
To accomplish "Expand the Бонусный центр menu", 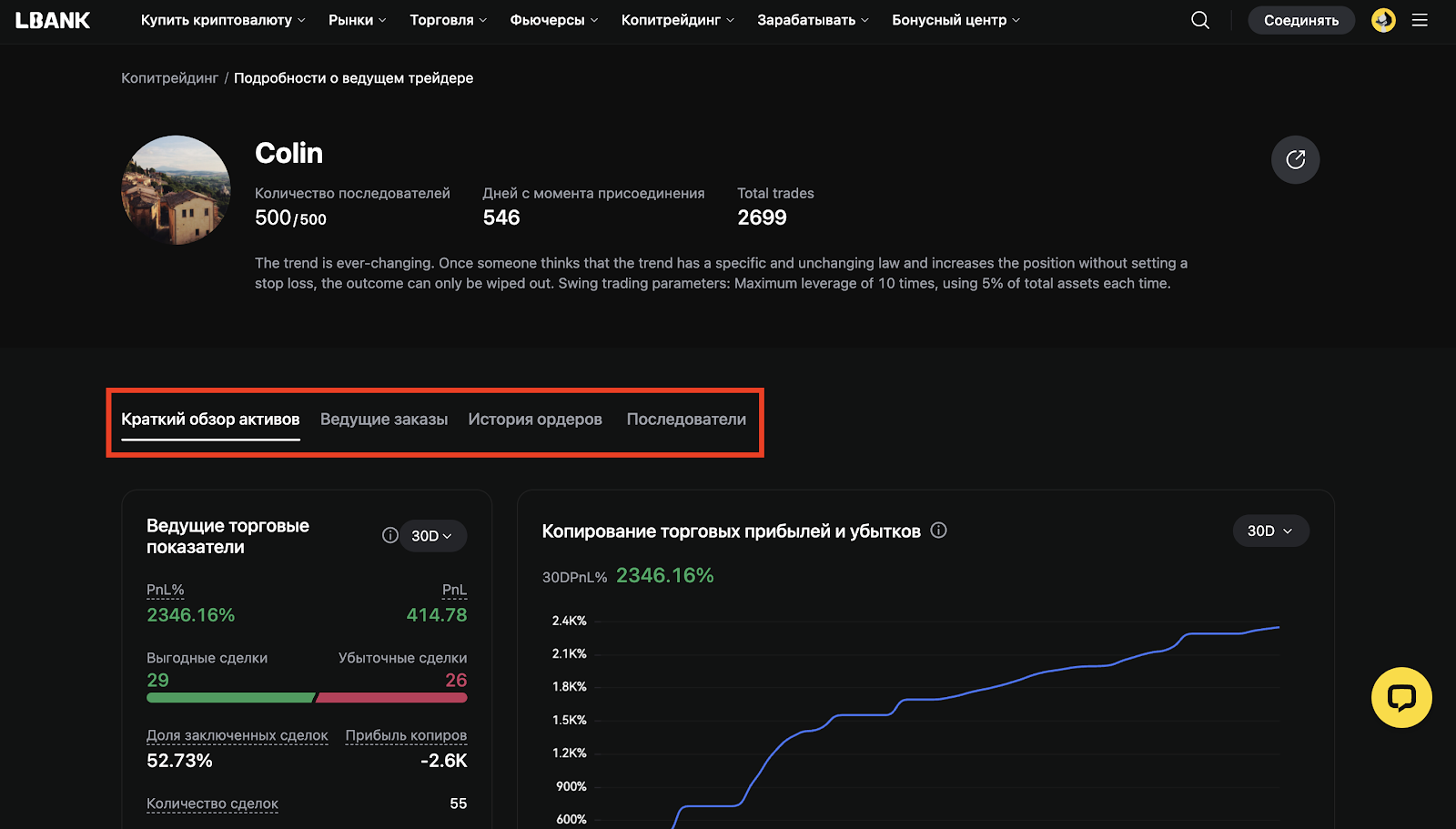I will click(x=956, y=20).
